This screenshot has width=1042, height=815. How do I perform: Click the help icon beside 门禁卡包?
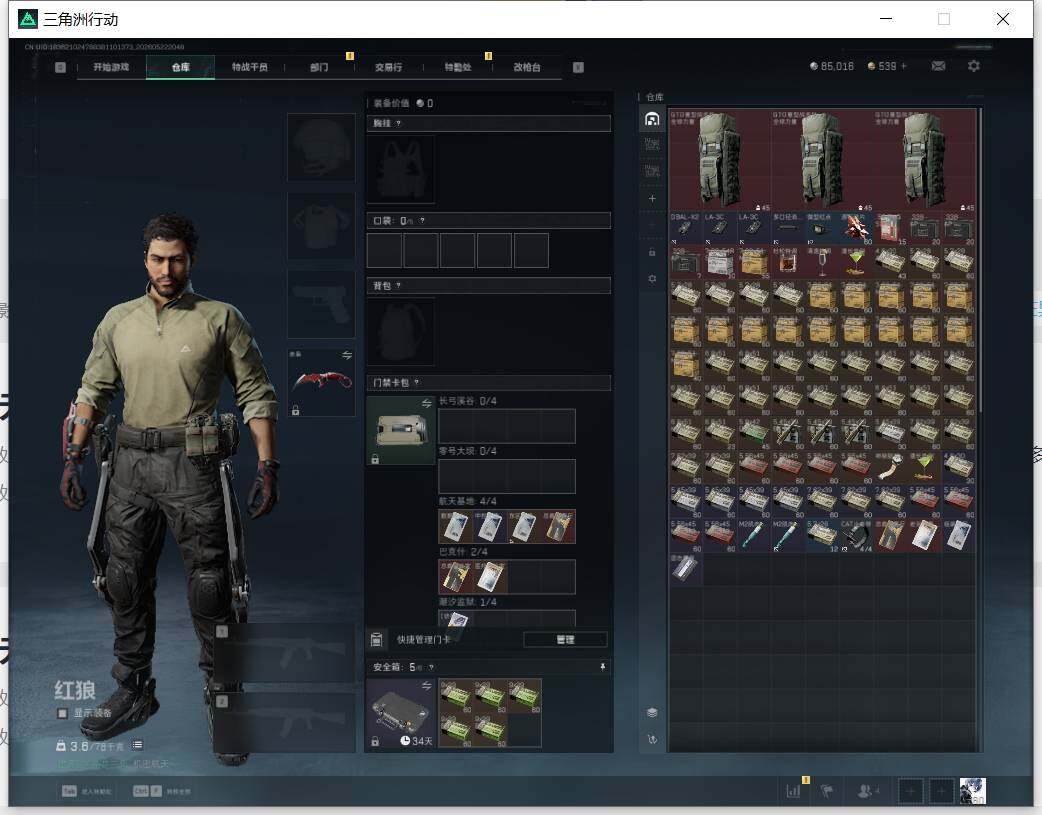tap(417, 382)
